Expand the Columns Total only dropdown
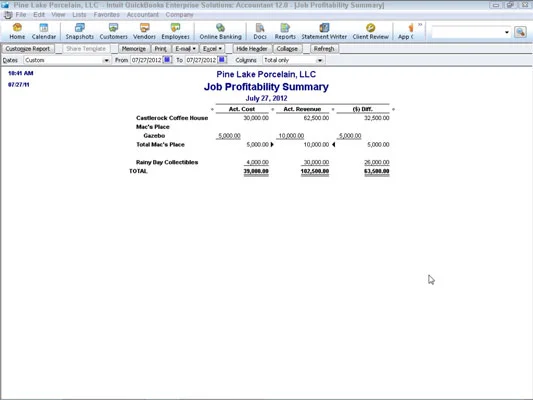Viewport: 533px width, 400px height. click(320, 60)
